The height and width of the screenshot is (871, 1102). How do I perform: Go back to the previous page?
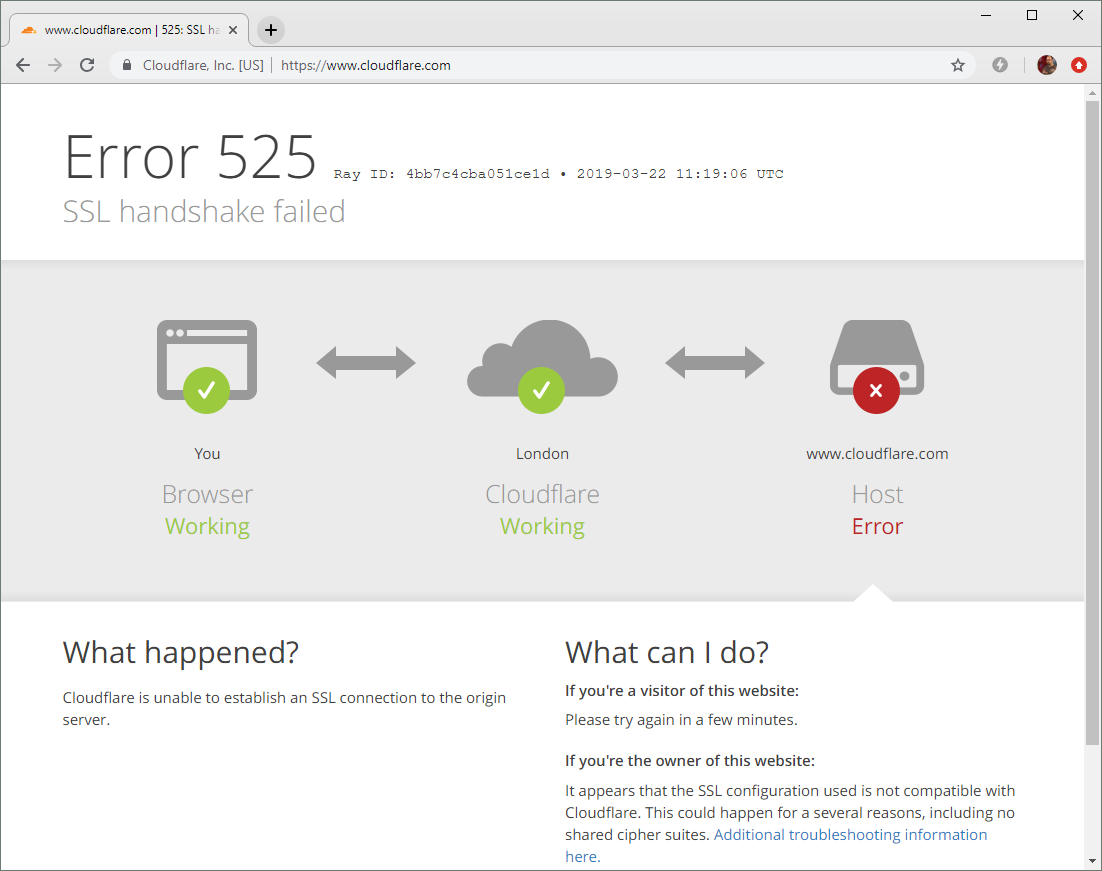click(x=23, y=65)
